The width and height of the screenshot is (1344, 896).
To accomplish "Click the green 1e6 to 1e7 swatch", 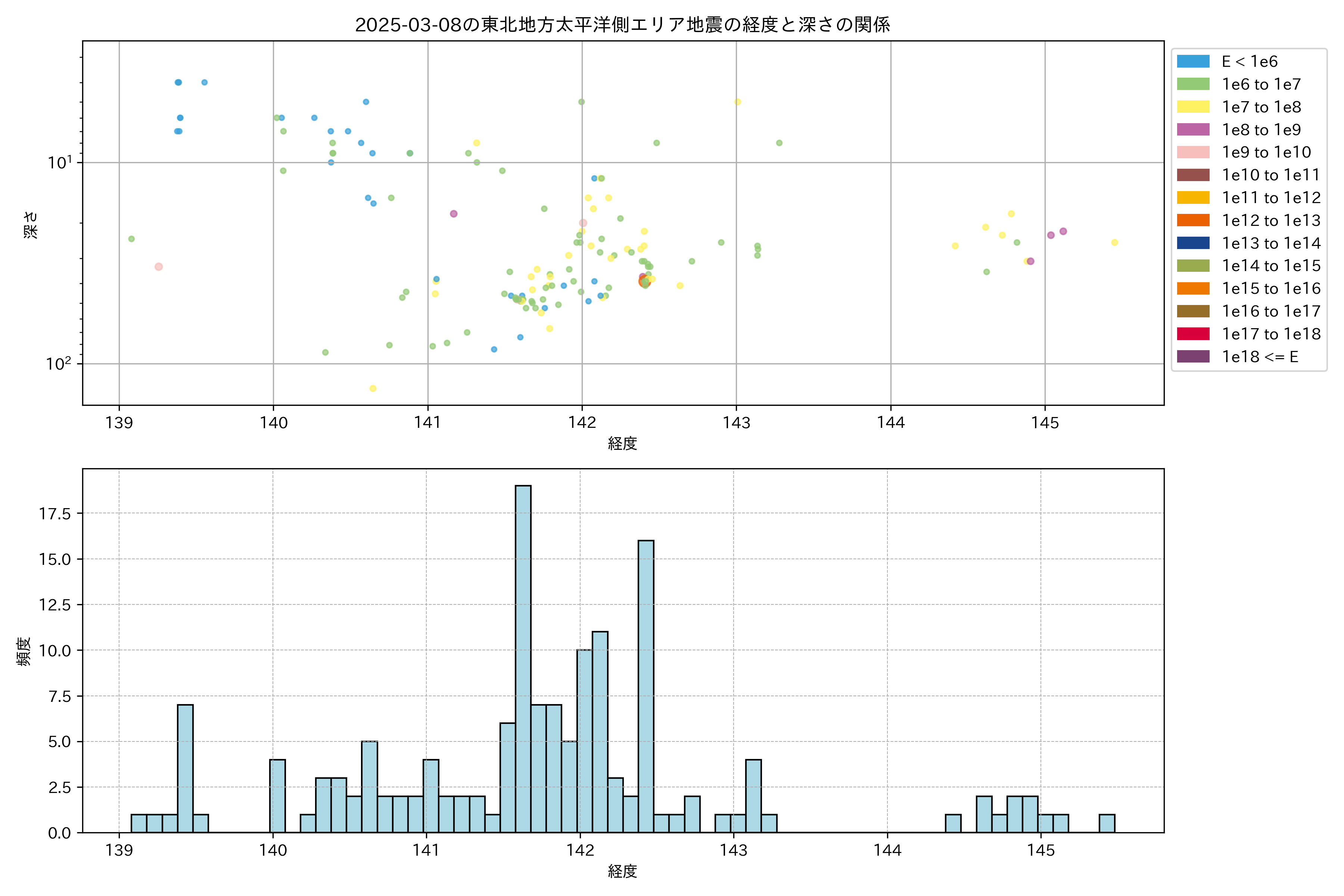I will (x=1193, y=84).
